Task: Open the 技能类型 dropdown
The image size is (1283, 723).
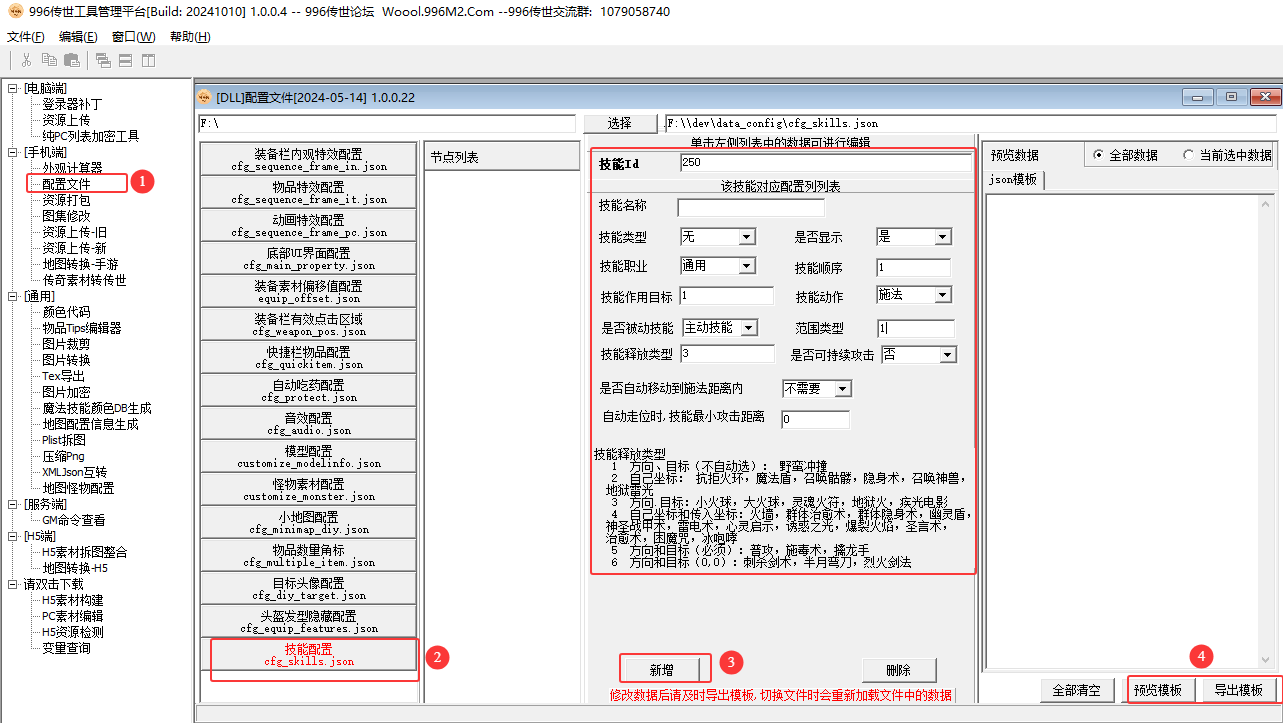Action: point(746,237)
